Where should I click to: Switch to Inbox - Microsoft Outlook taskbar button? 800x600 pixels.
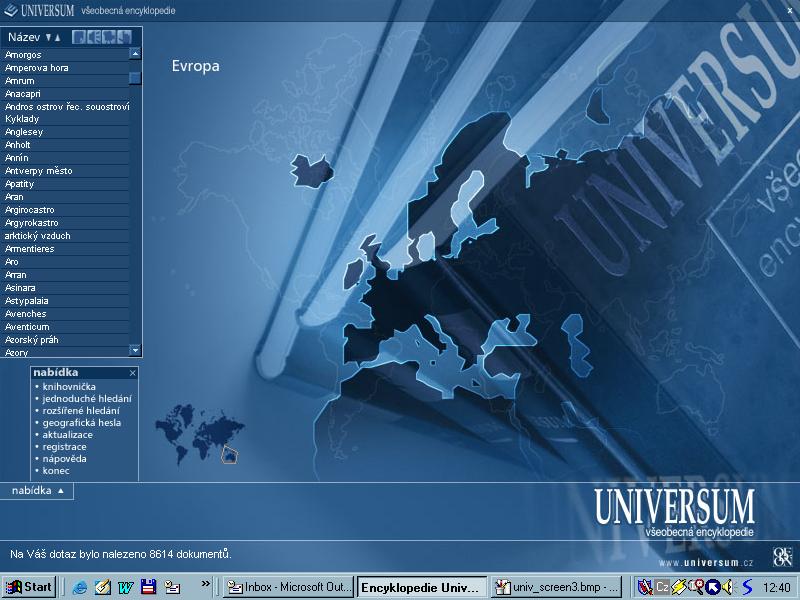(x=288, y=587)
